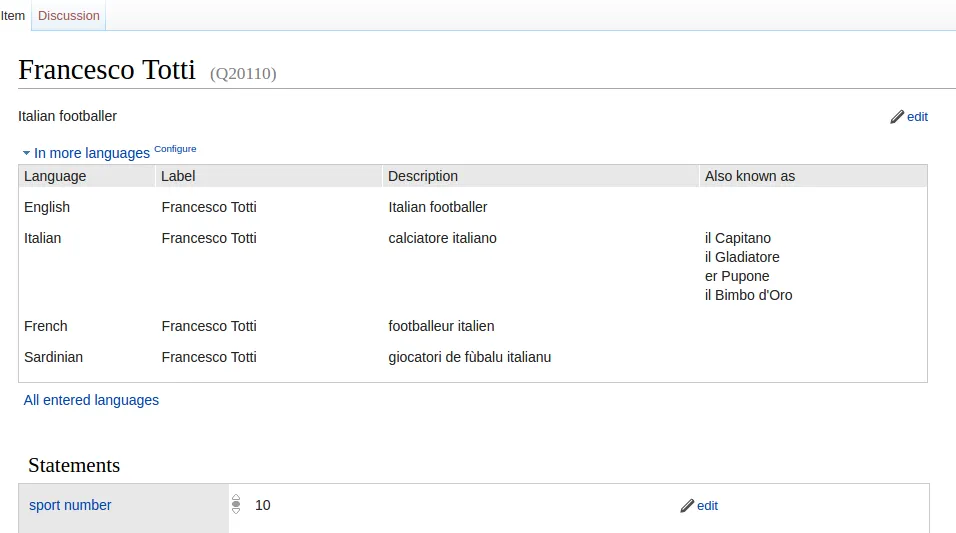Select the Sardinian language row cell

coord(54,357)
